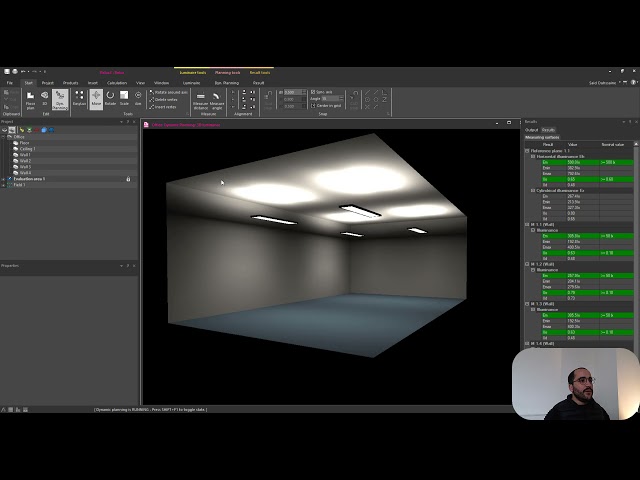Screen dimensions: 640x480
Task: Toggle the Center in grid checkbox
Action: (x=313, y=106)
